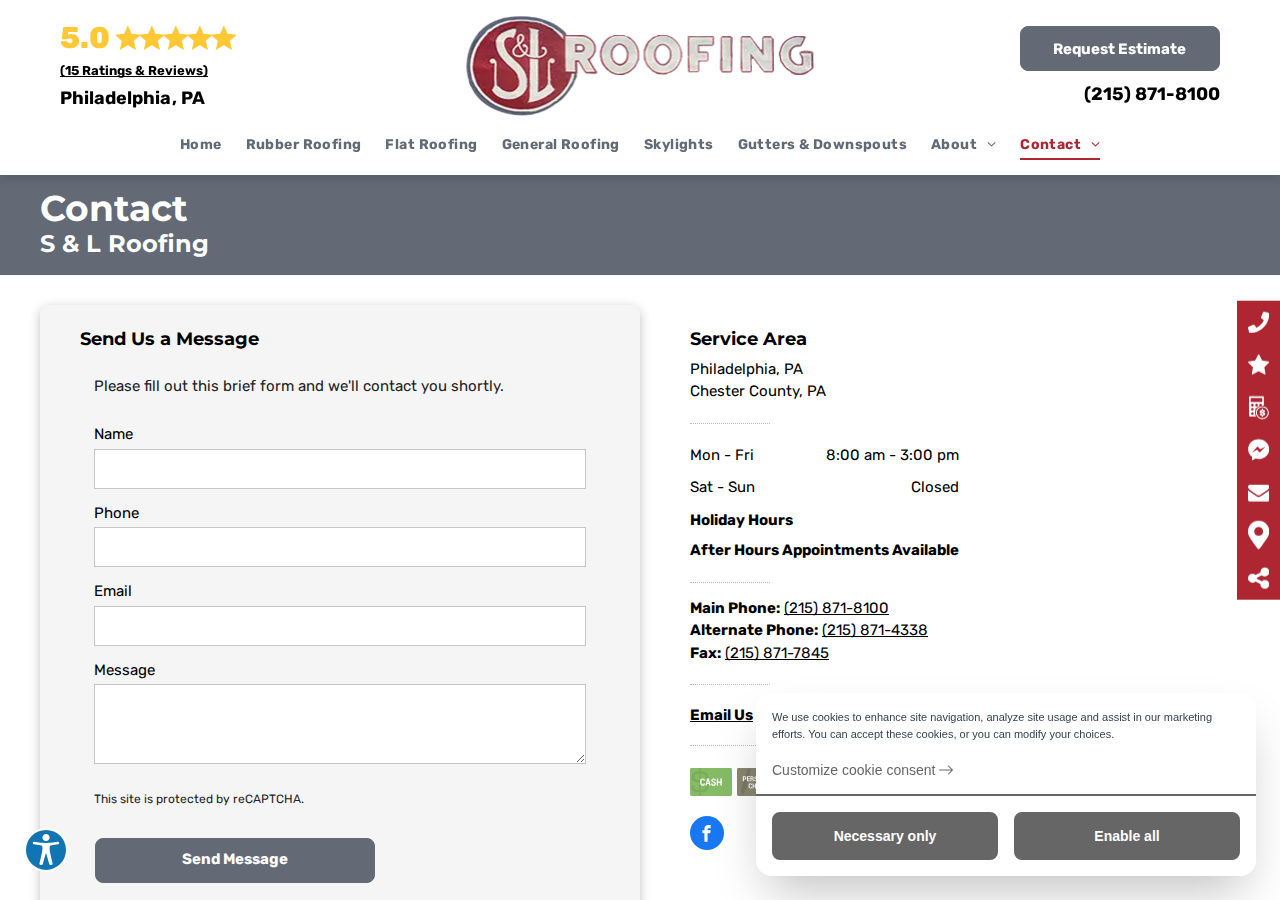Focus the Phone input field
Screen dimensions: 1280x900
click(340, 547)
